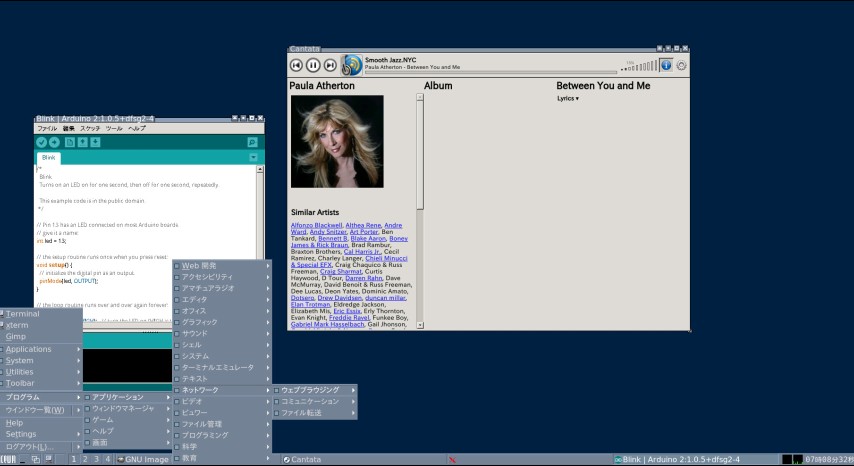The height and width of the screenshot is (466, 854).
Task: Click the GNU Image taskbar button
Action: click(143, 459)
